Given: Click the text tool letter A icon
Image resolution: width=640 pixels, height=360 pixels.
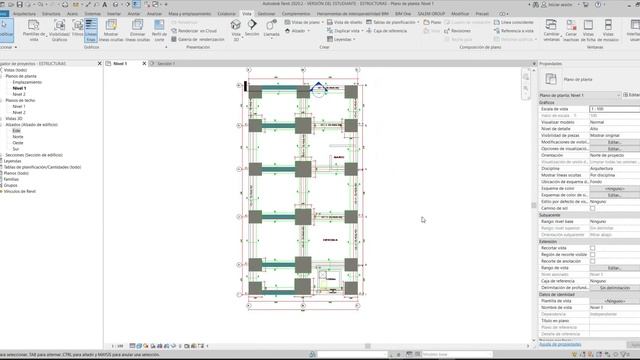Looking at the screenshot, I should tap(105, 4).
